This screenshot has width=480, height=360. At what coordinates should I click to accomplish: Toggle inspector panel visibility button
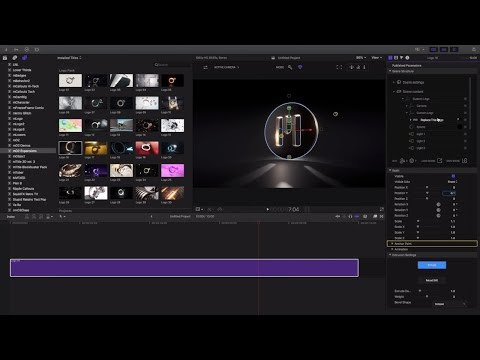(454, 49)
